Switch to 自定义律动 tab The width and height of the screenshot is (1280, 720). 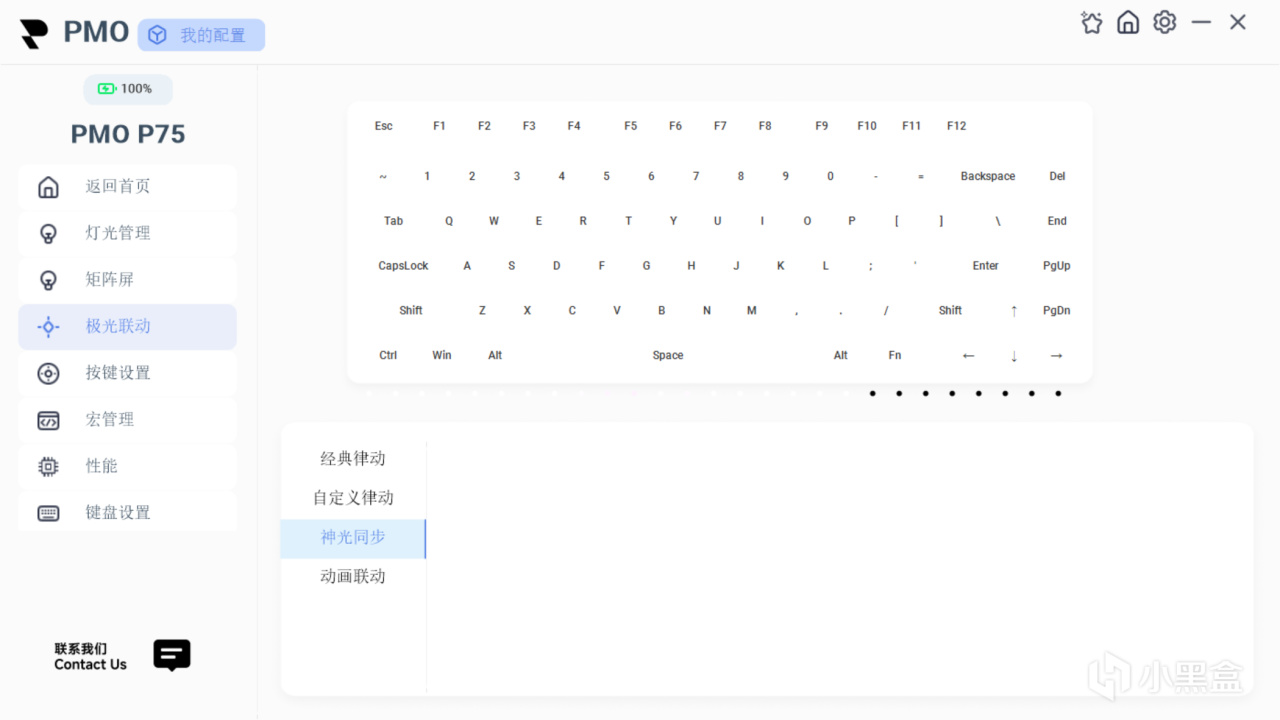click(353, 498)
